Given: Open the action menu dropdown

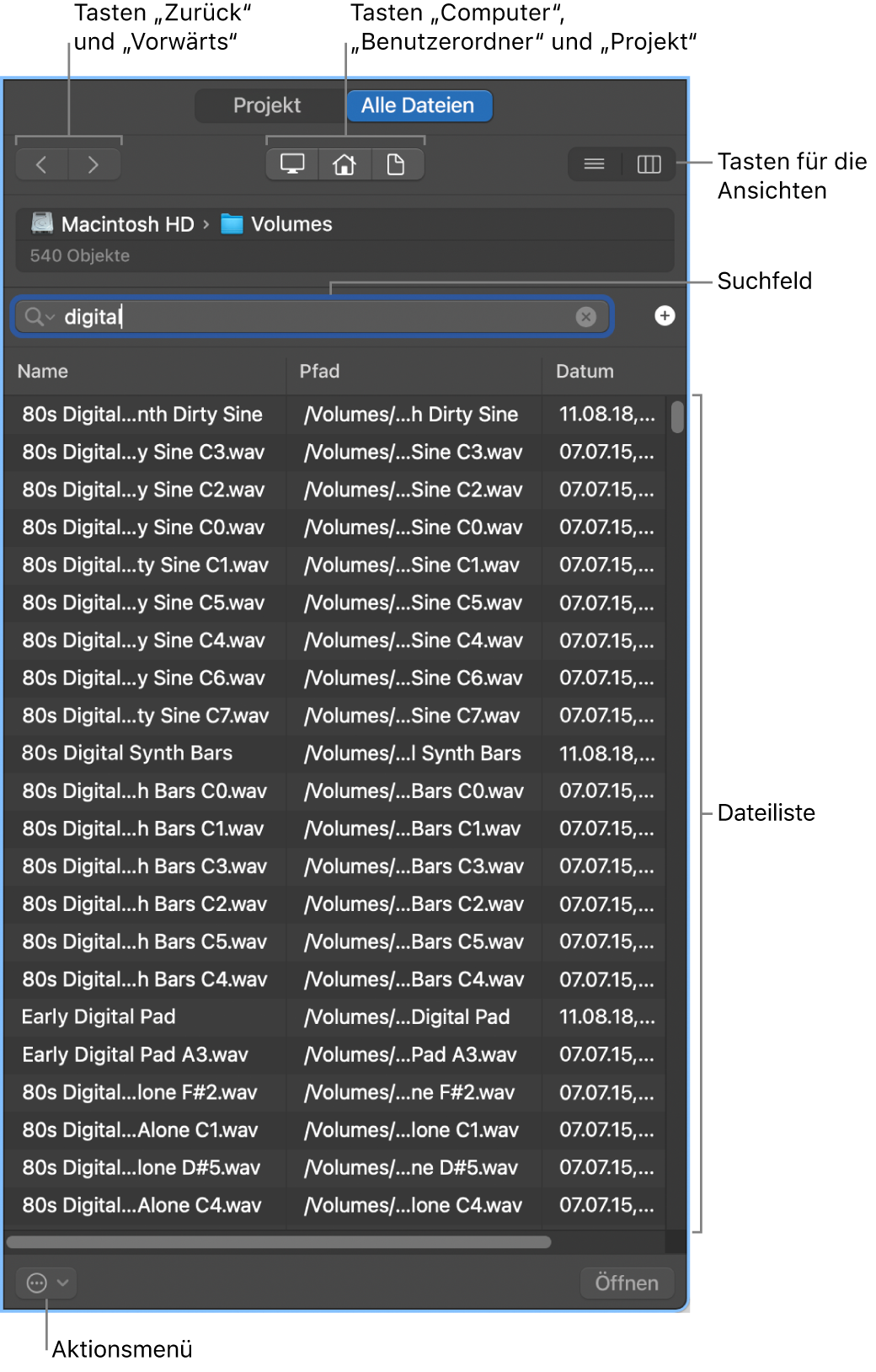Looking at the screenshot, I should click(x=46, y=1283).
